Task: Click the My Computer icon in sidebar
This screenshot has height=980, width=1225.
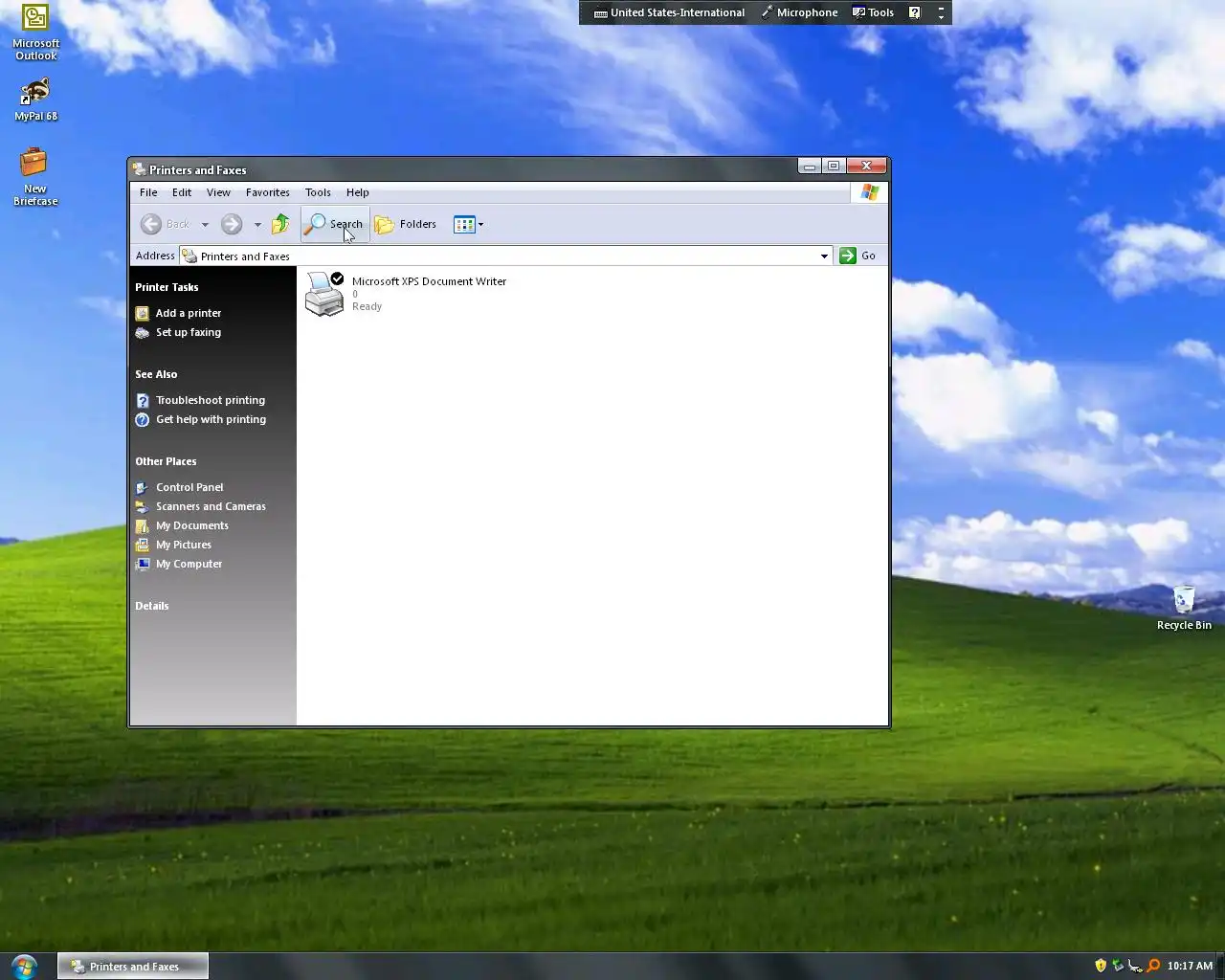Action: pyautogui.click(x=143, y=564)
